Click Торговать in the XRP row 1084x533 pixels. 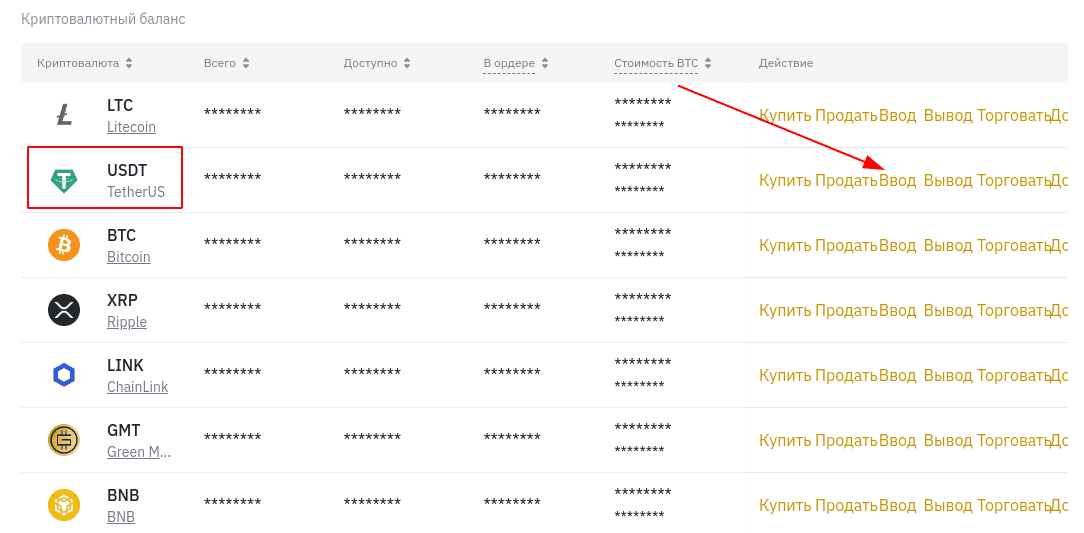[1013, 310]
